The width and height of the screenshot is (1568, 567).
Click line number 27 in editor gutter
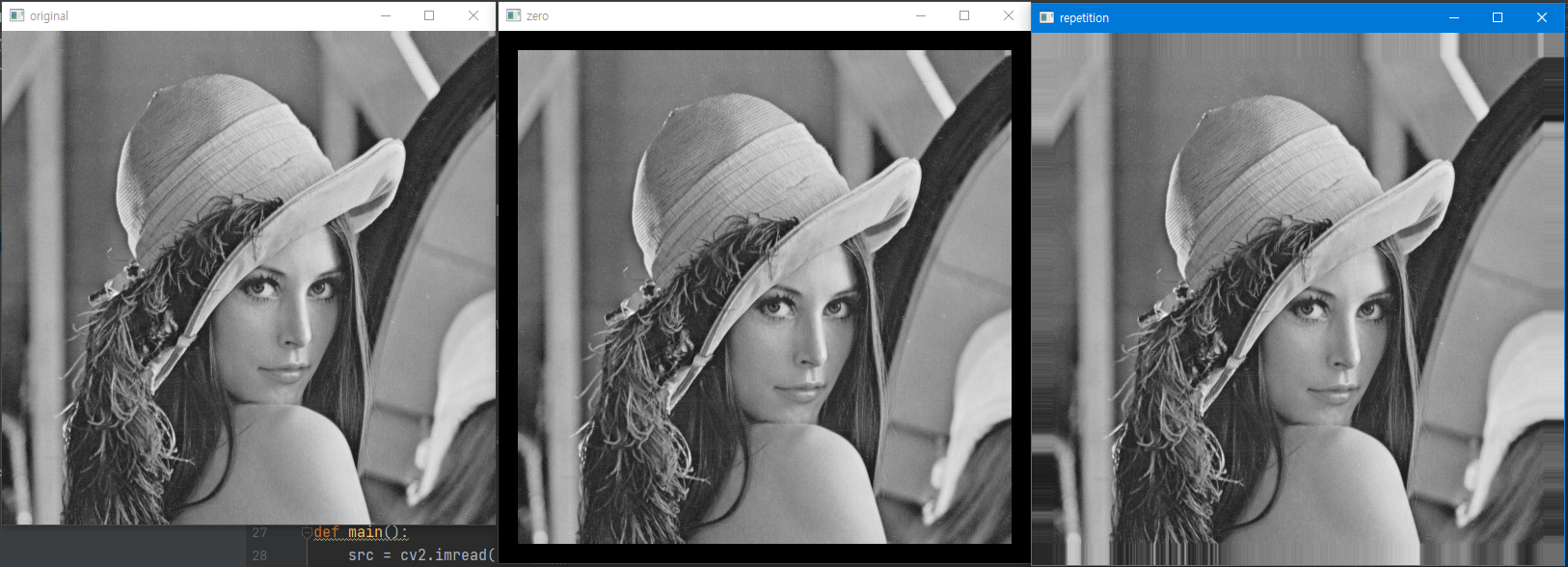pos(259,532)
